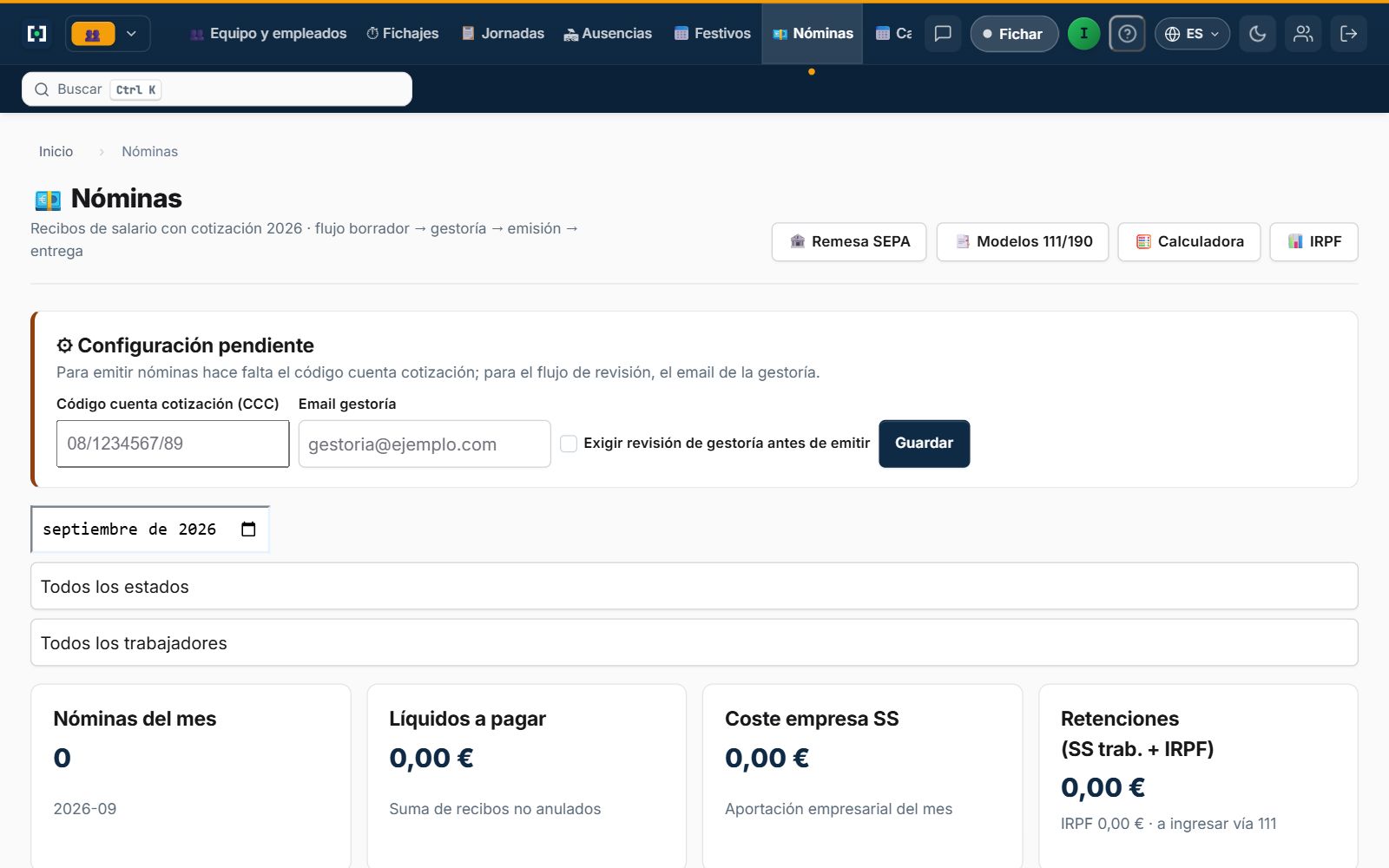This screenshot has width=1389, height=868.
Task: Open Todos los estados filter
Action: (694, 586)
